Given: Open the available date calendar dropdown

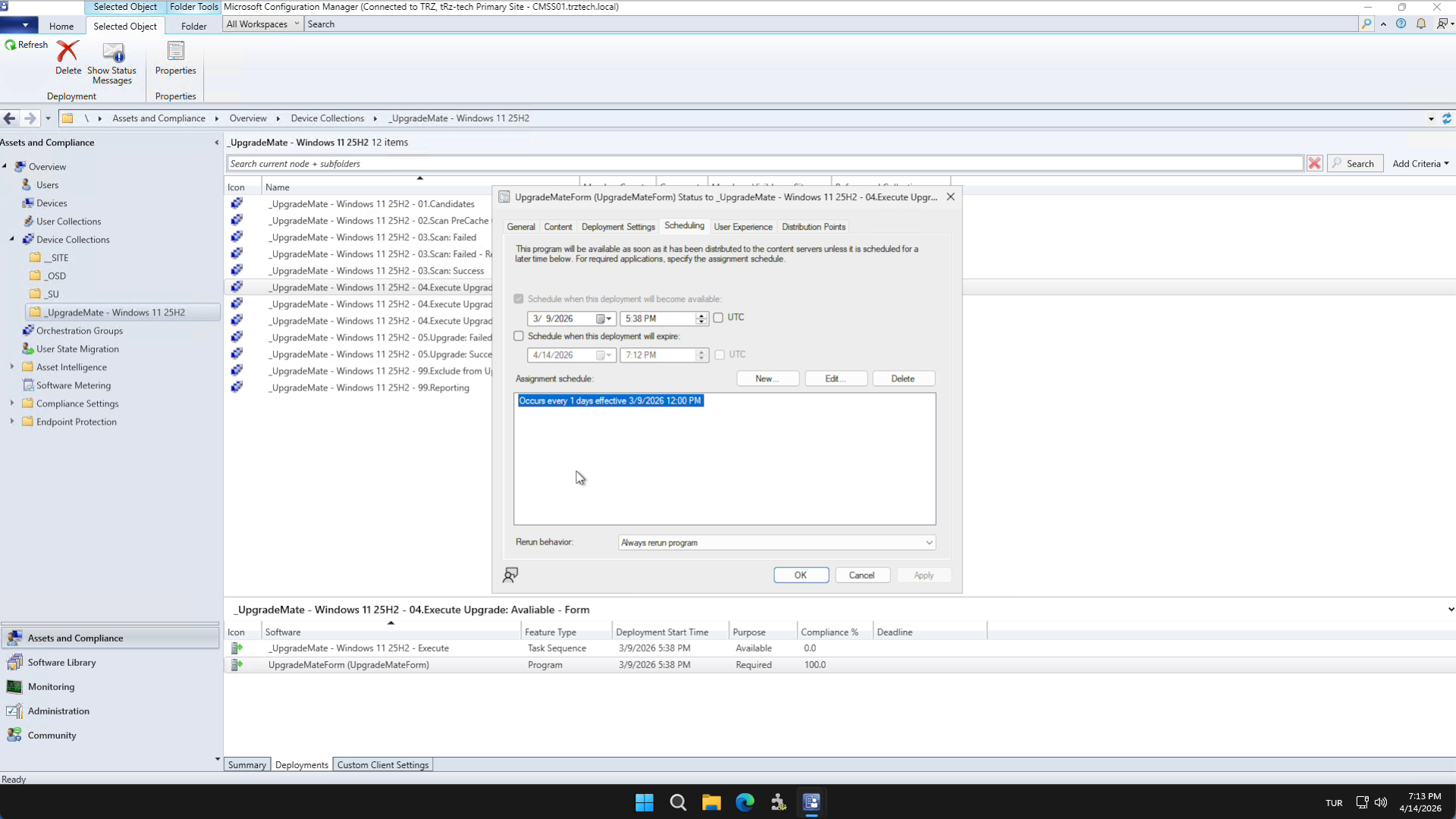Looking at the screenshot, I should point(604,318).
